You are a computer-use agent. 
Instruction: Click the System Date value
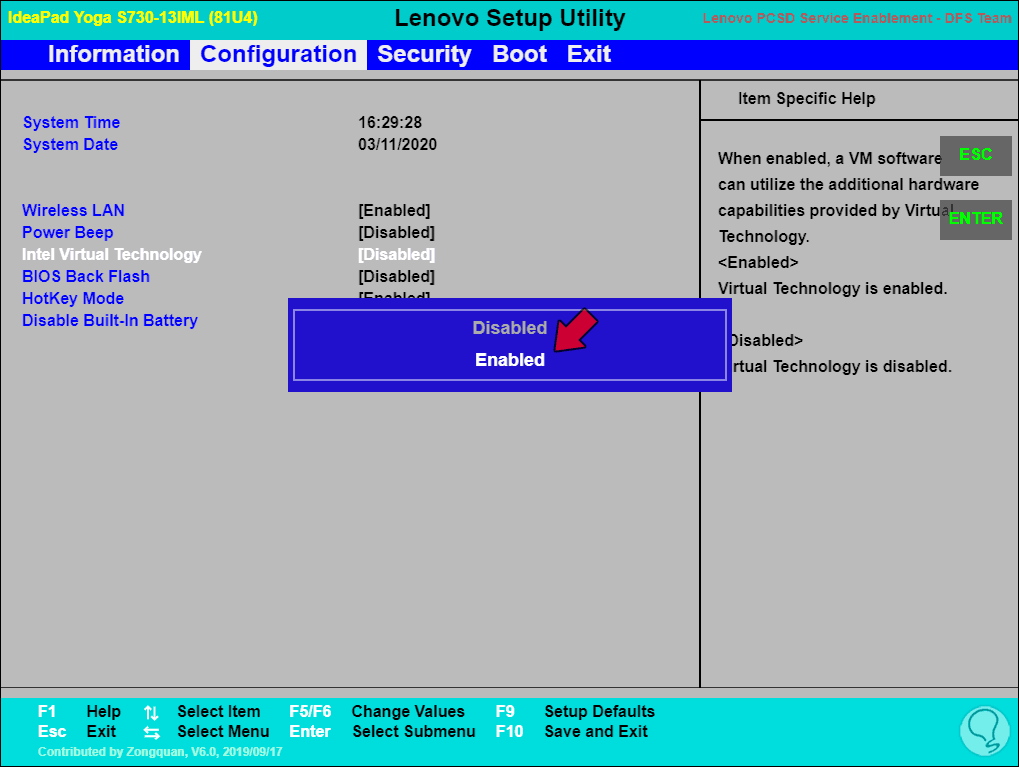click(397, 144)
